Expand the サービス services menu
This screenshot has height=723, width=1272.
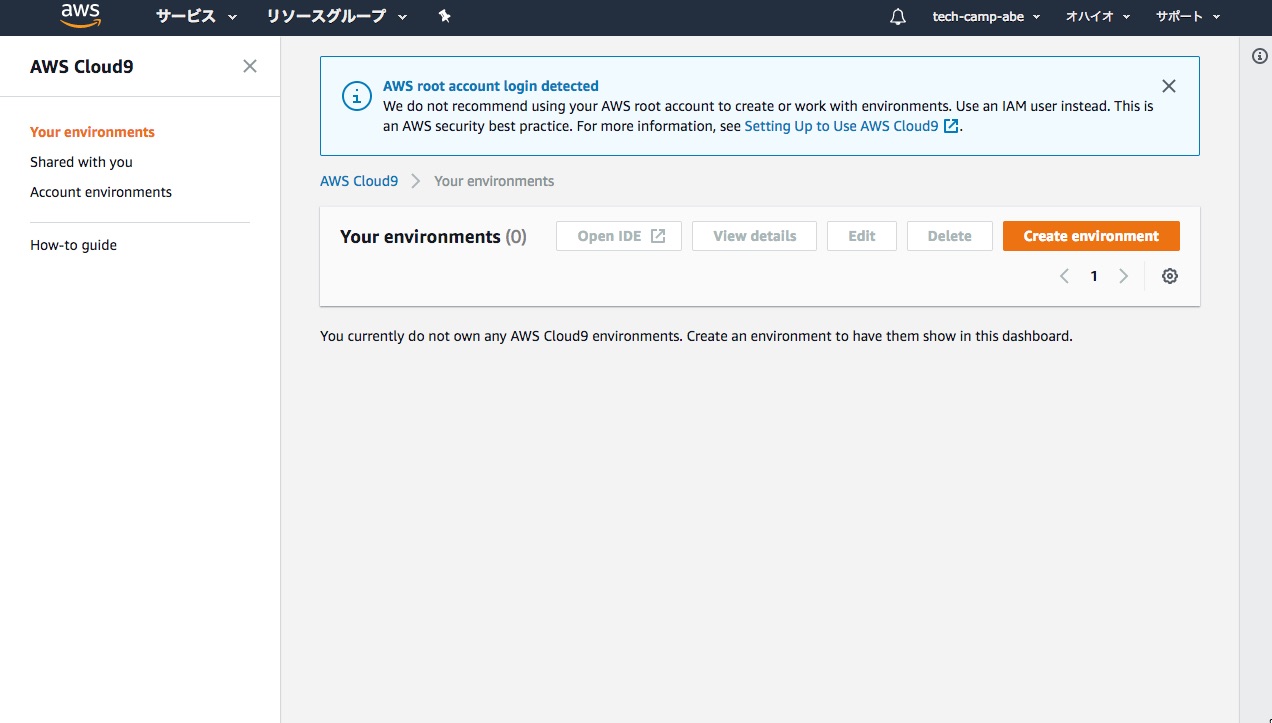197,16
